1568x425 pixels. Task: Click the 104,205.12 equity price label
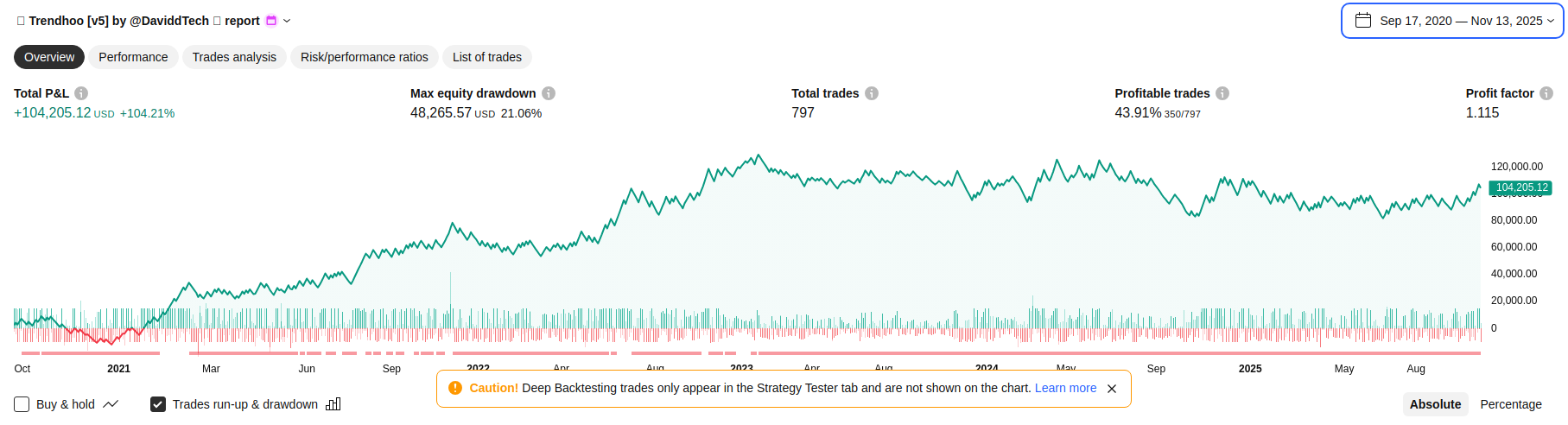tap(1521, 187)
